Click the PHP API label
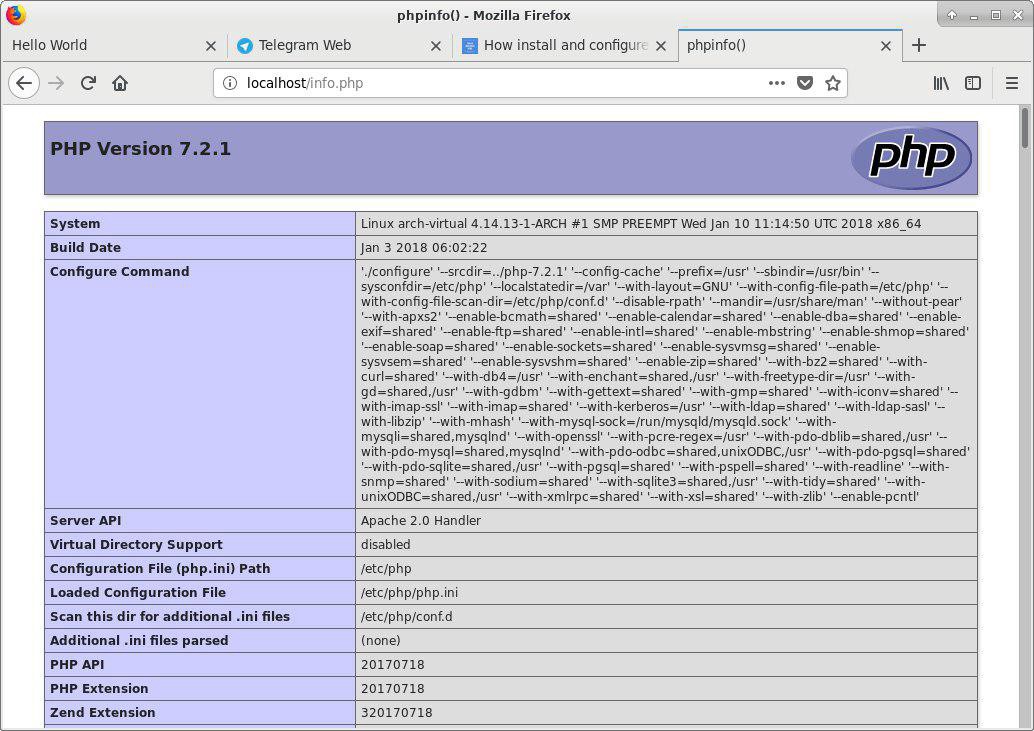The height and width of the screenshot is (731, 1034). (x=77, y=664)
